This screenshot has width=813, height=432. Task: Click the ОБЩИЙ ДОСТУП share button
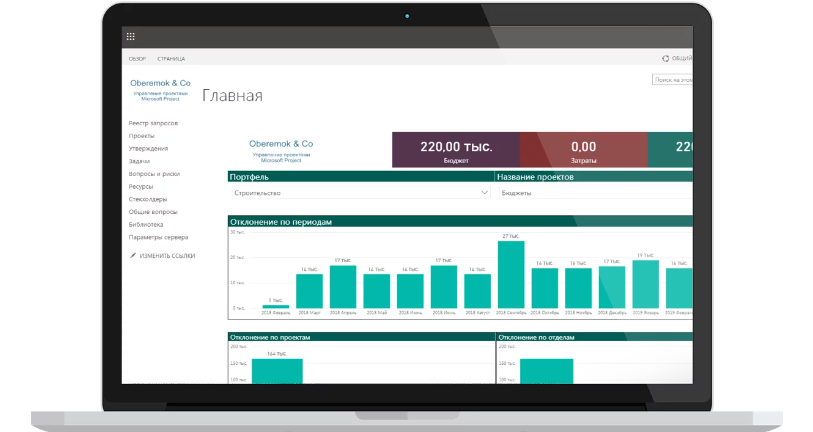[677, 59]
